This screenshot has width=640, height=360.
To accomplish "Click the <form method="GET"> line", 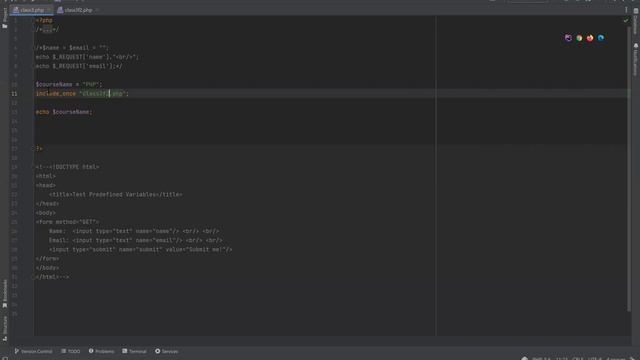I will 67,222.
